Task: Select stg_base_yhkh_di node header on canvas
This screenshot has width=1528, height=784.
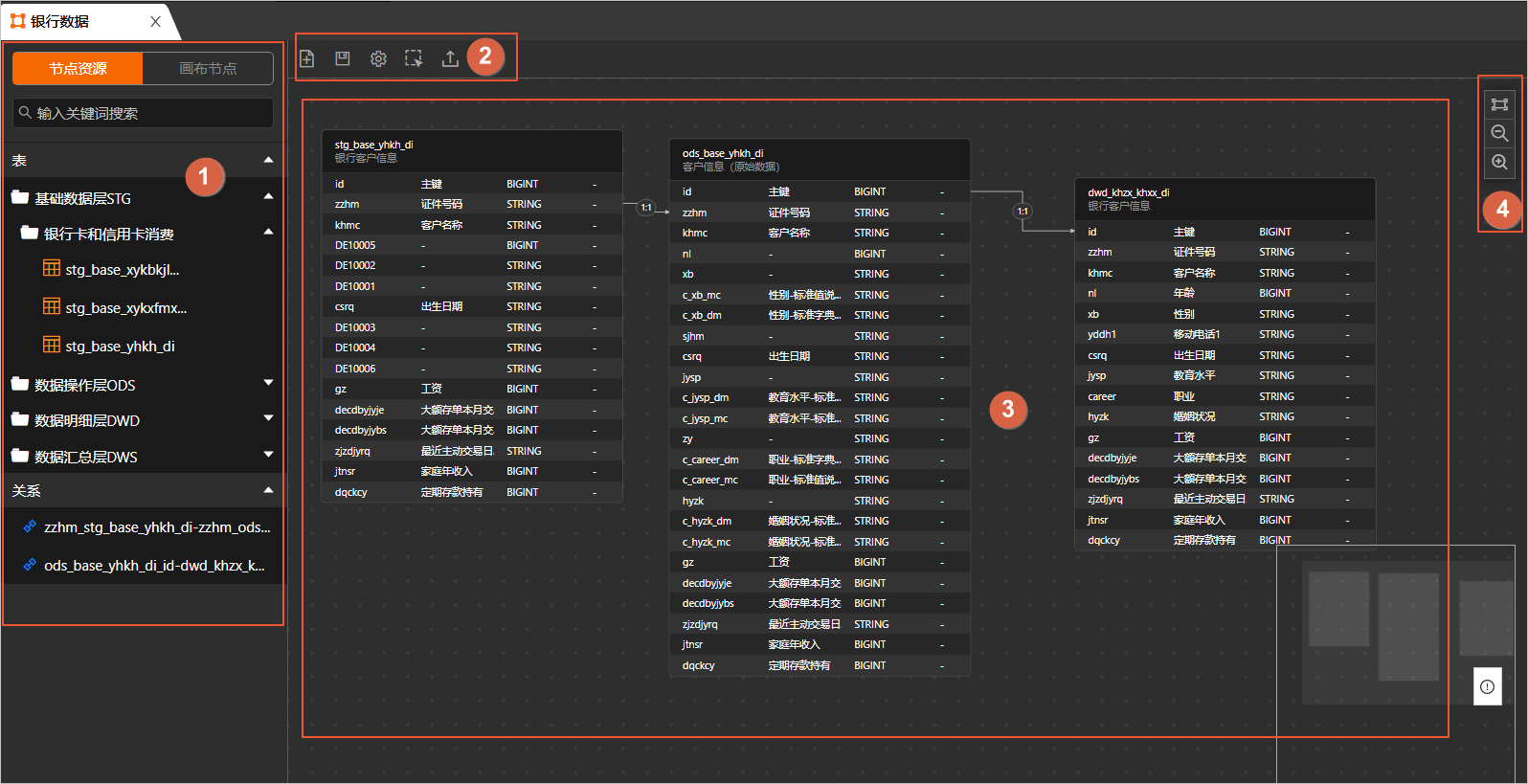Action: (x=472, y=151)
